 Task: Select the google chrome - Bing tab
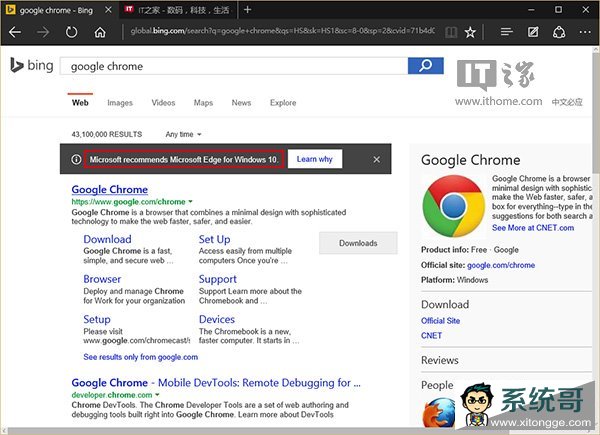56,10
